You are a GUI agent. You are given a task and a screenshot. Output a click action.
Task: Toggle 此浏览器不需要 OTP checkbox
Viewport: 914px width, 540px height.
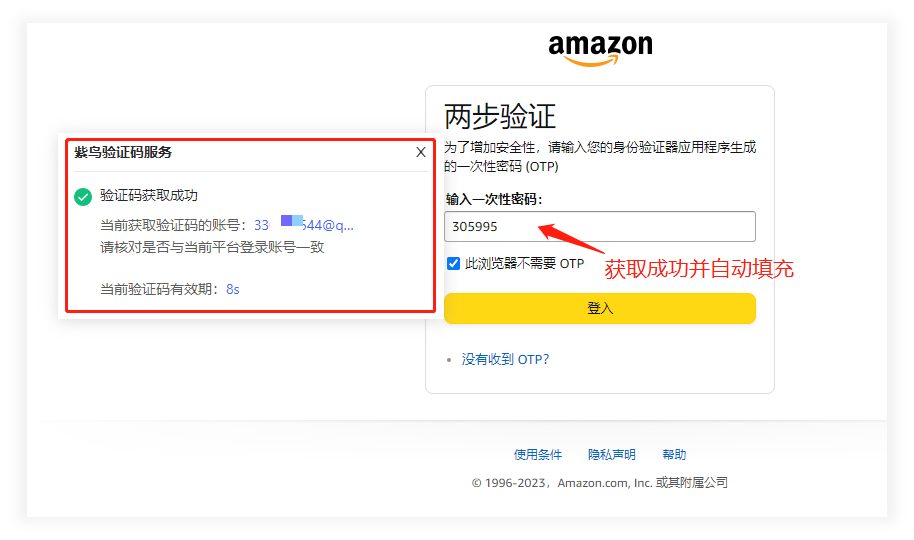coord(454,264)
